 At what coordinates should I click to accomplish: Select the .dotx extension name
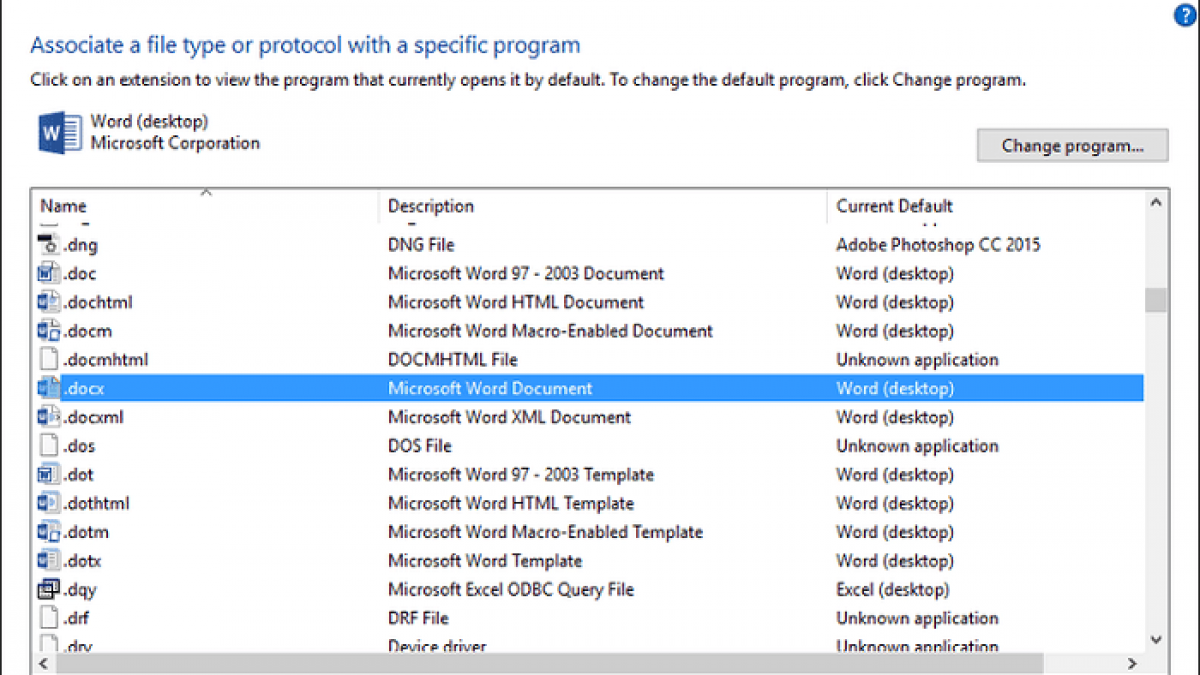[83, 561]
